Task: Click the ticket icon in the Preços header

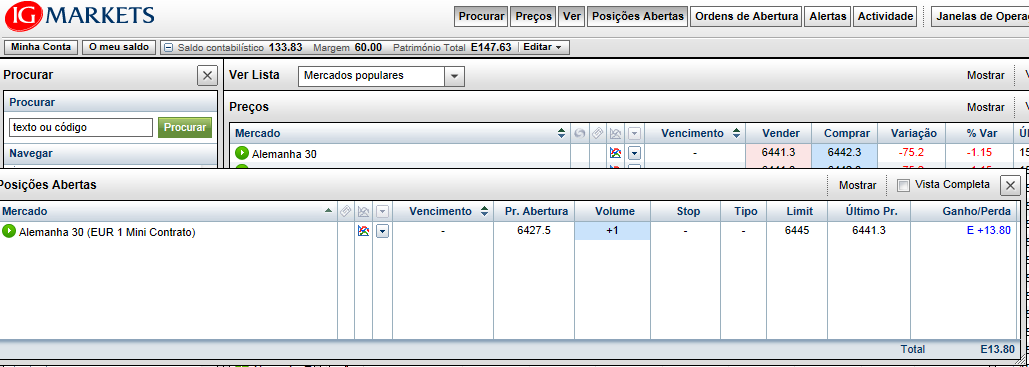Action: tap(597, 133)
